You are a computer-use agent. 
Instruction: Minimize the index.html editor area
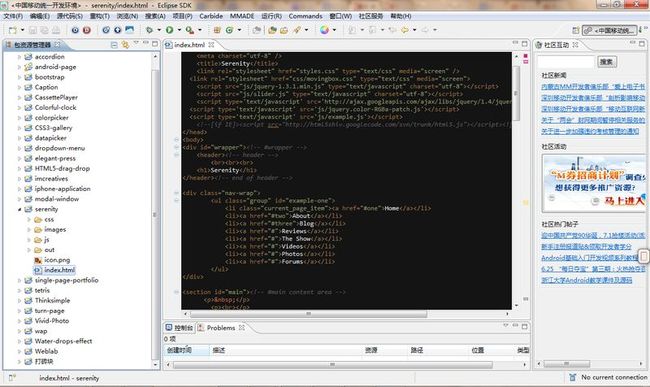[x=515, y=43]
